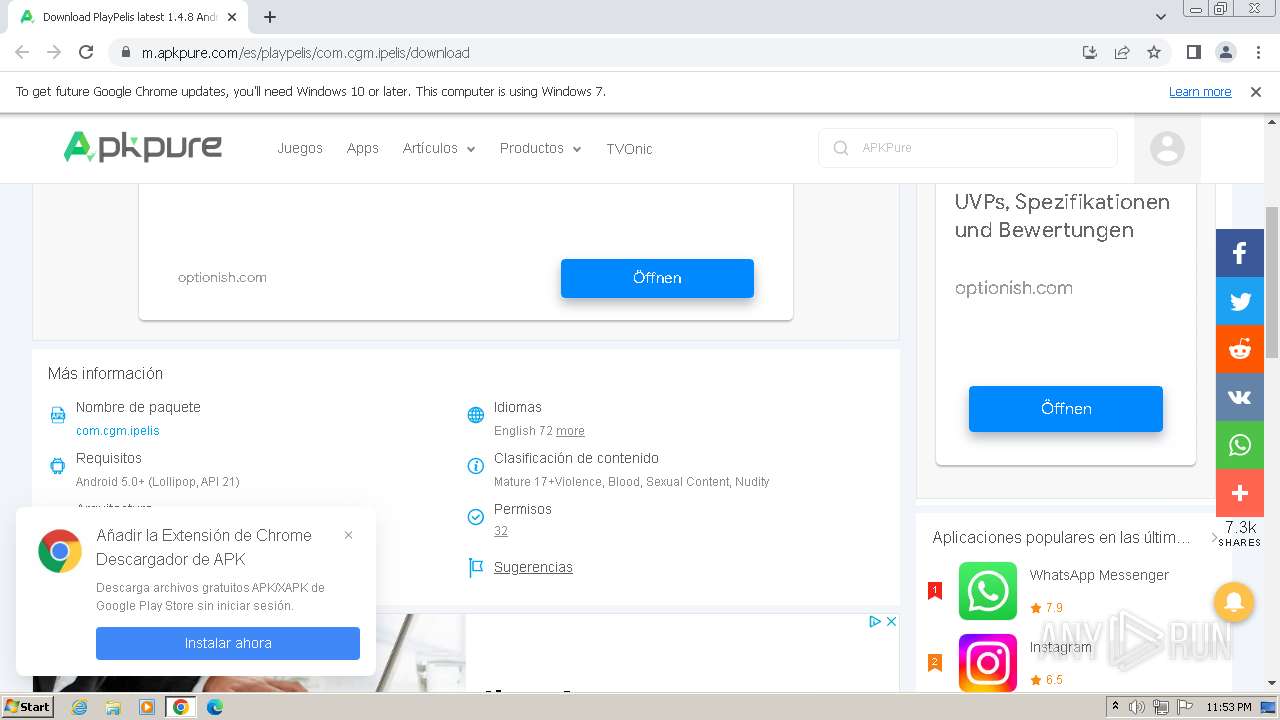Viewport: 1280px width, 720px height.
Task: Open the Learn more link
Action: pos(1200,91)
